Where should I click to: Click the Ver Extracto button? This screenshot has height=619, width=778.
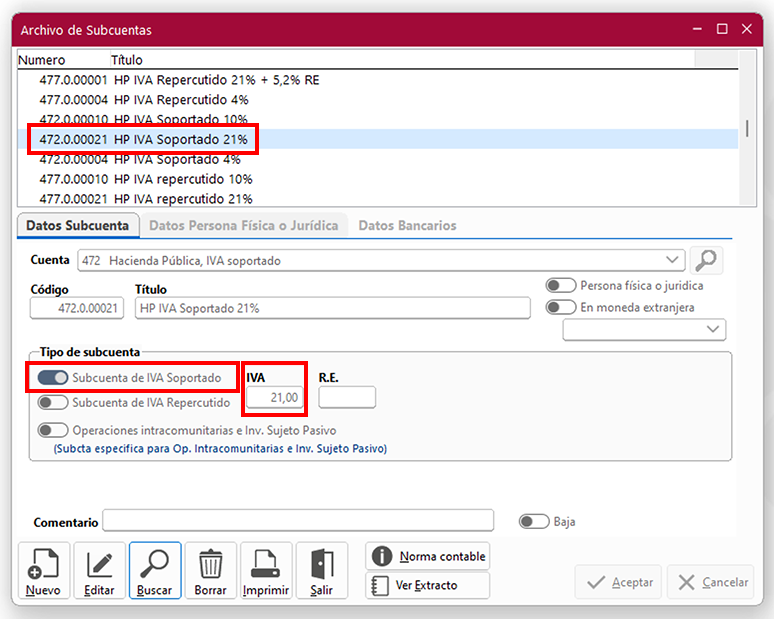428,585
